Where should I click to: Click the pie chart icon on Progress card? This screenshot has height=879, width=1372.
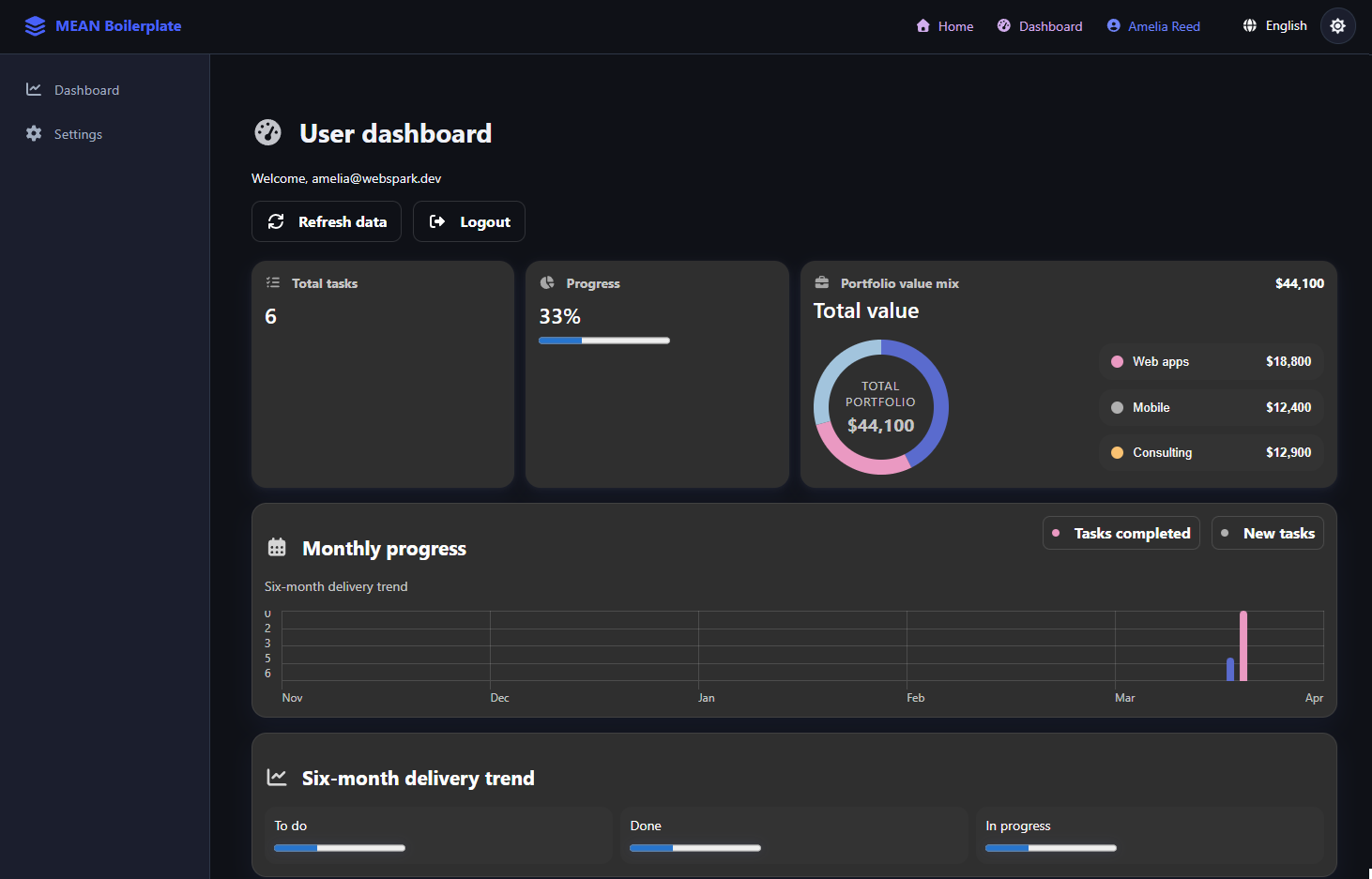[548, 282]
